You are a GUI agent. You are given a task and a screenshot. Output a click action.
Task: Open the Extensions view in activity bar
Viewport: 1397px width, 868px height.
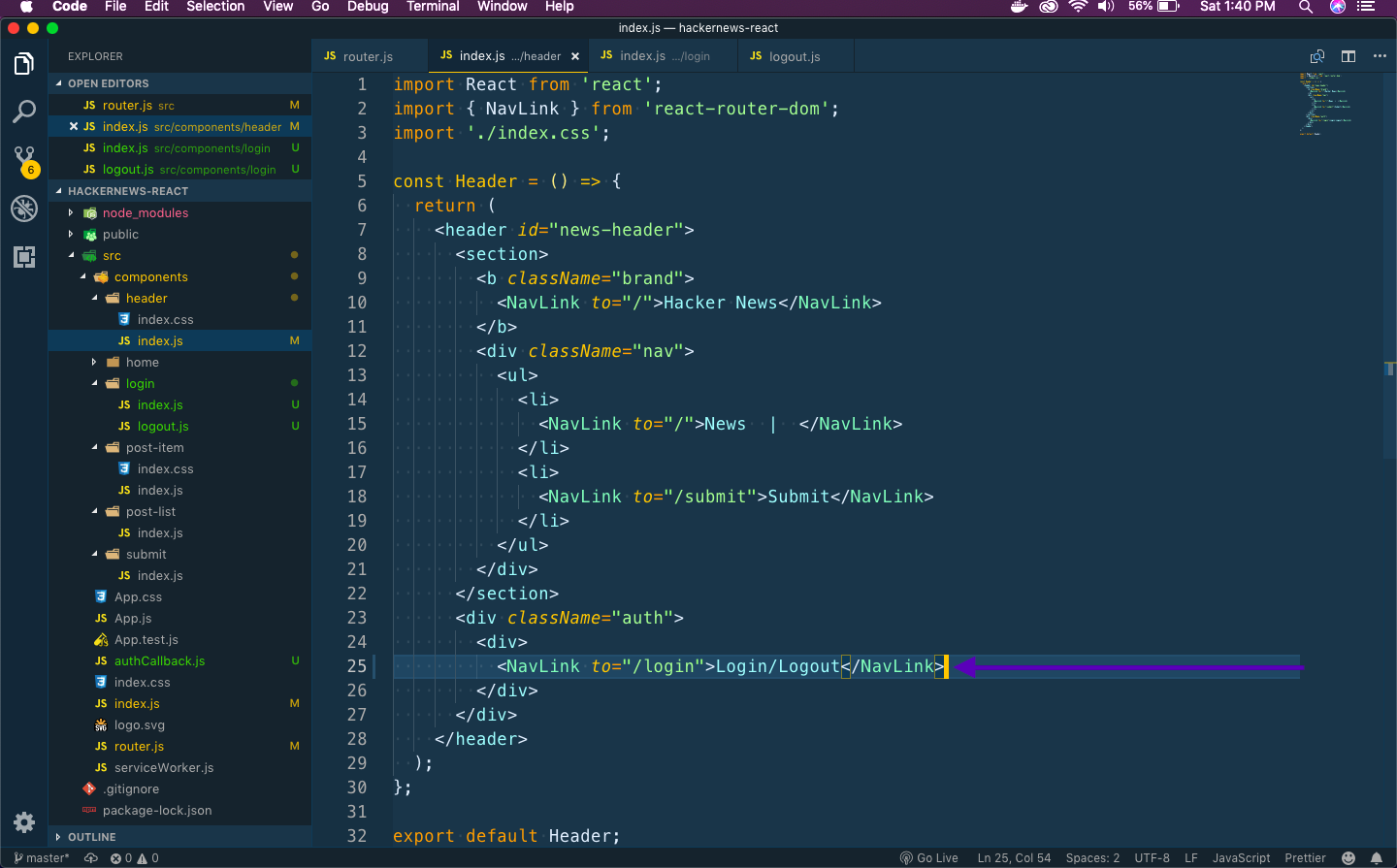tap(24, 257)
